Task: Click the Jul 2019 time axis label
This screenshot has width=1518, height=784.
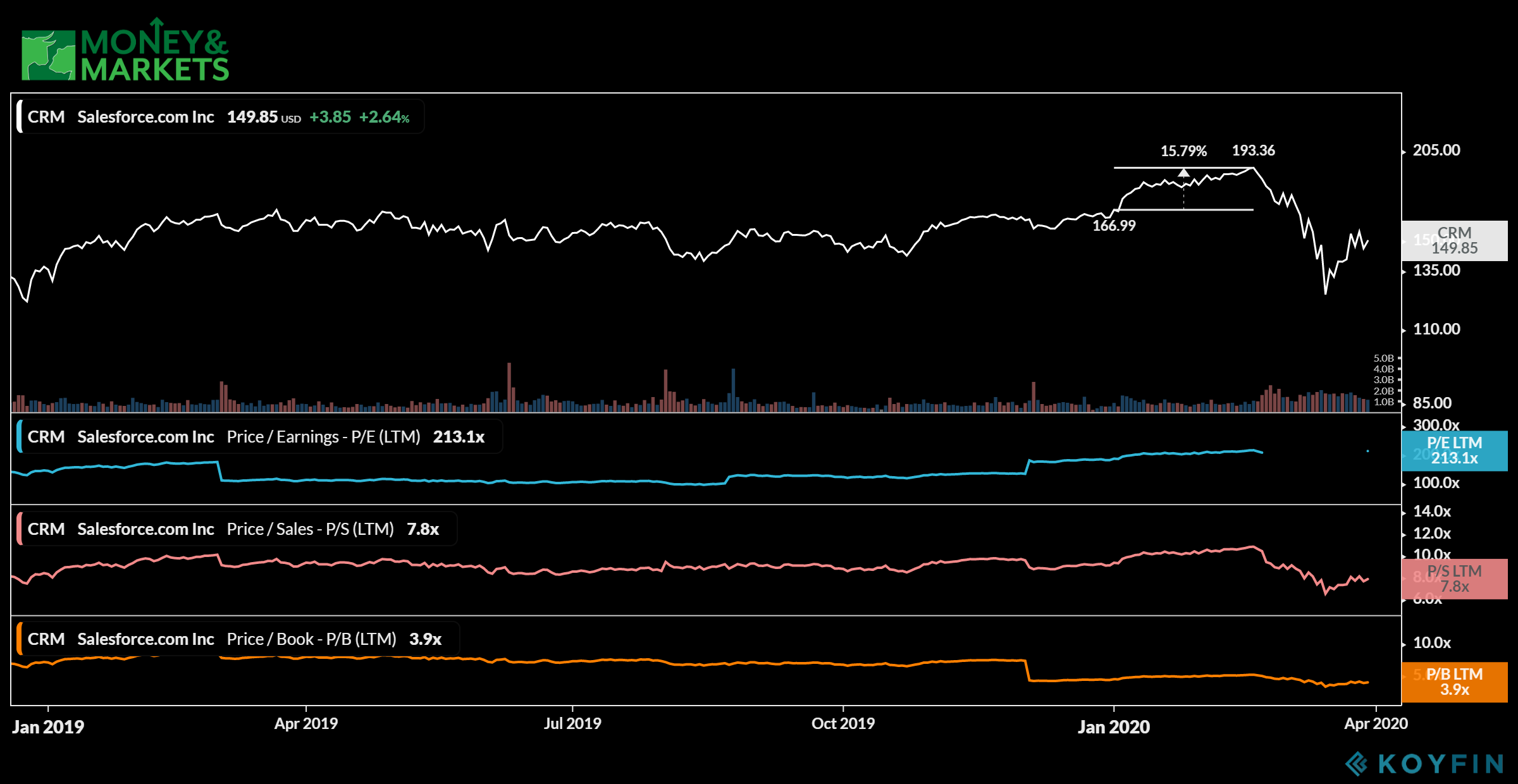Action: pos(572,723)
